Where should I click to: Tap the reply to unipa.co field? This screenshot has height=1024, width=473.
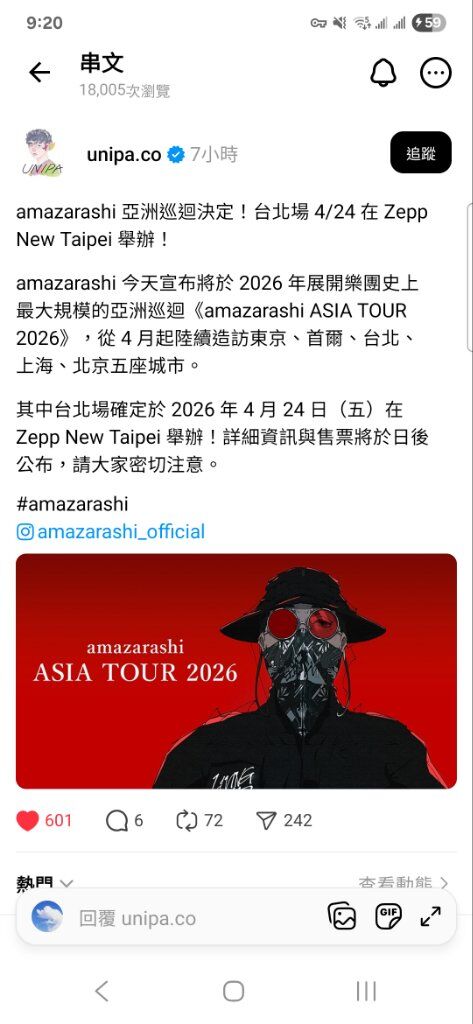click(196, 918)
